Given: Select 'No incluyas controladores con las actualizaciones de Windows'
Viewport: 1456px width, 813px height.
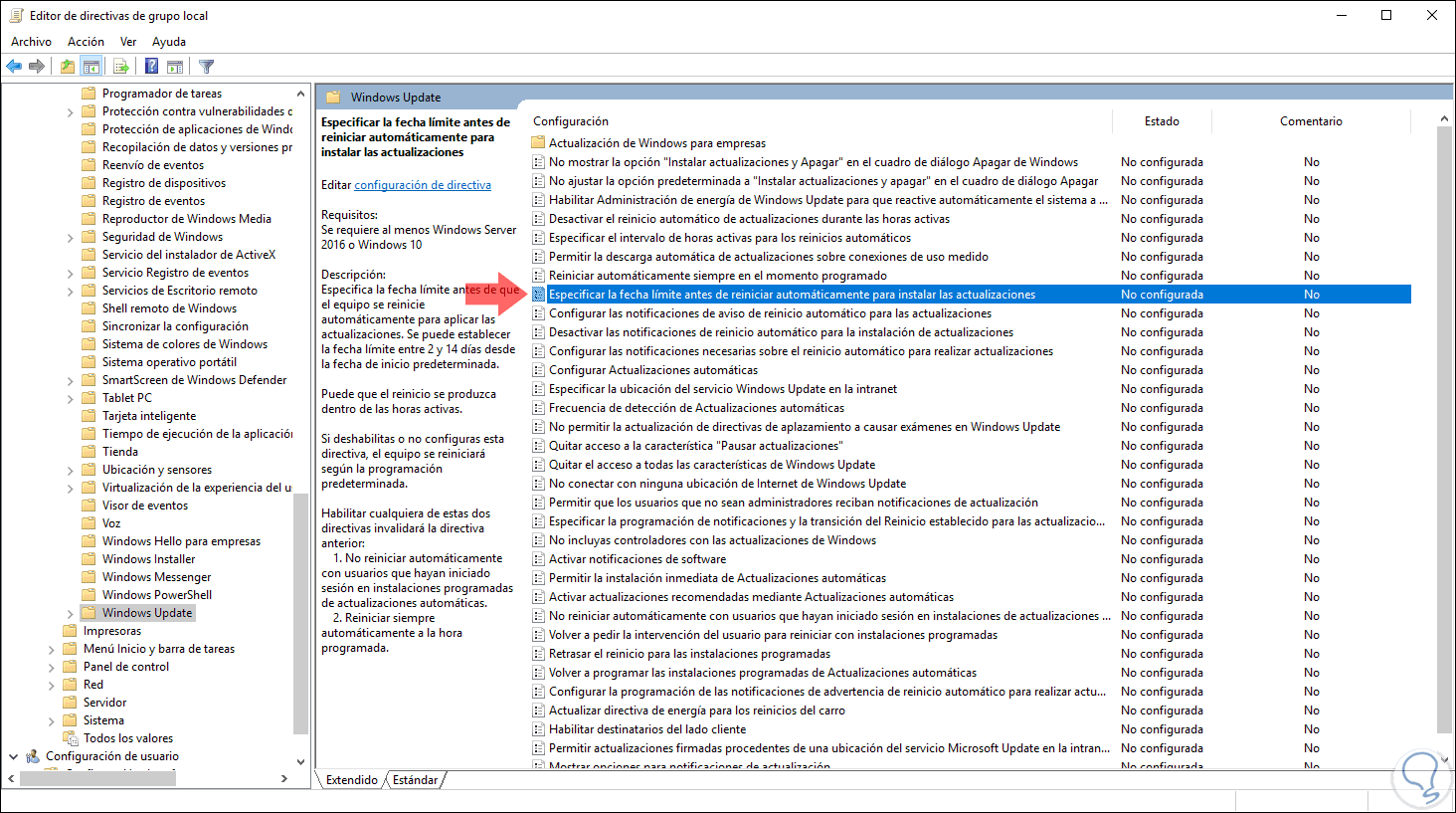Looking at the screenshot, I should 712,540.
